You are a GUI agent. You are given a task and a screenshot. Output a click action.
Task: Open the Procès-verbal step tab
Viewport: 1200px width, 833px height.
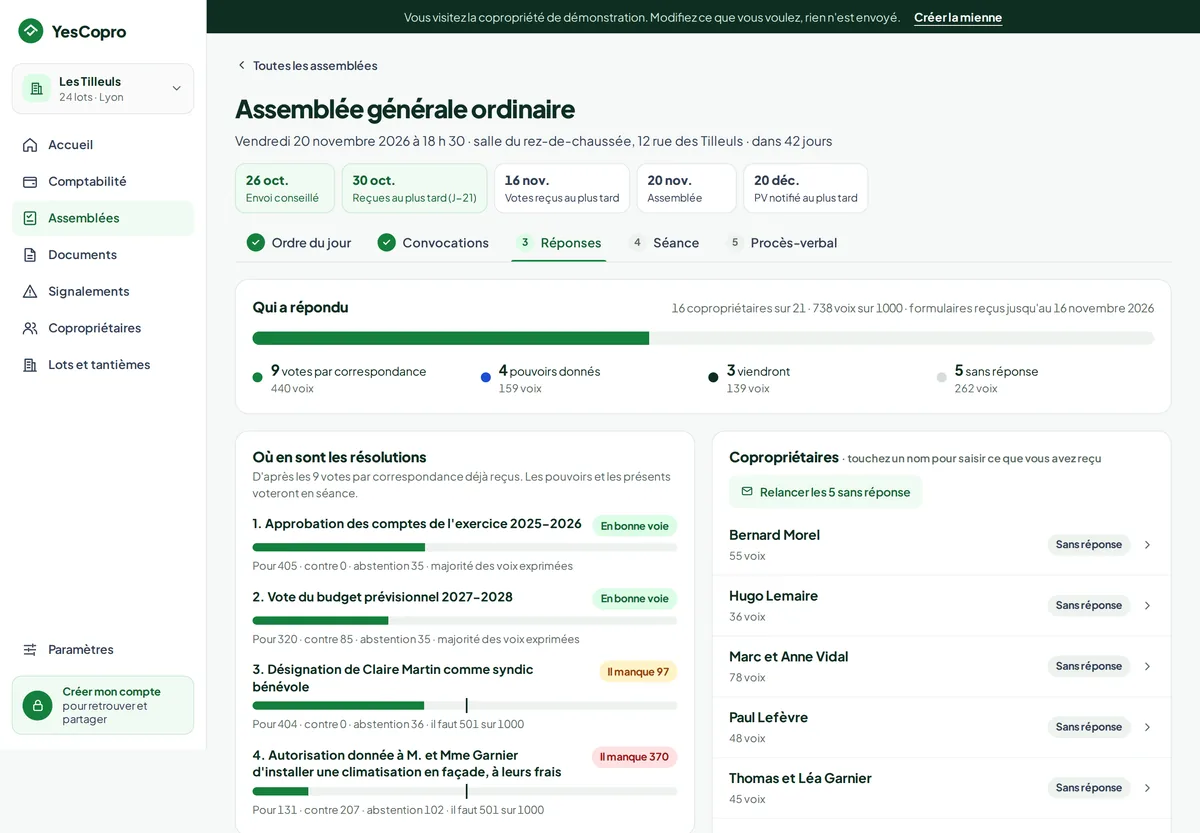[782, 243]
